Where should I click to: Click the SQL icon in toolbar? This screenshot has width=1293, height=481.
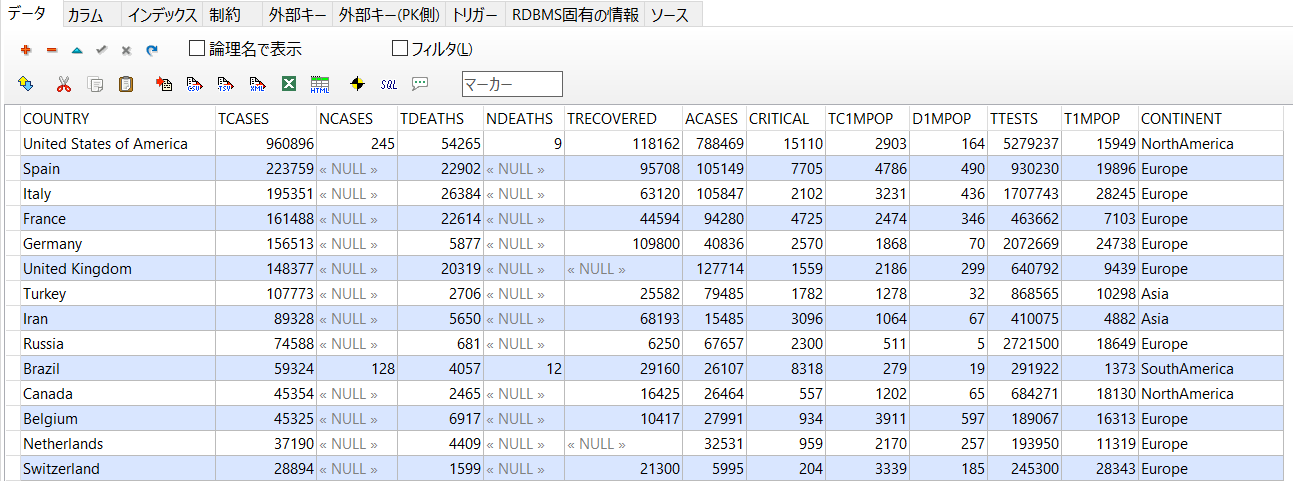(389, 84)
